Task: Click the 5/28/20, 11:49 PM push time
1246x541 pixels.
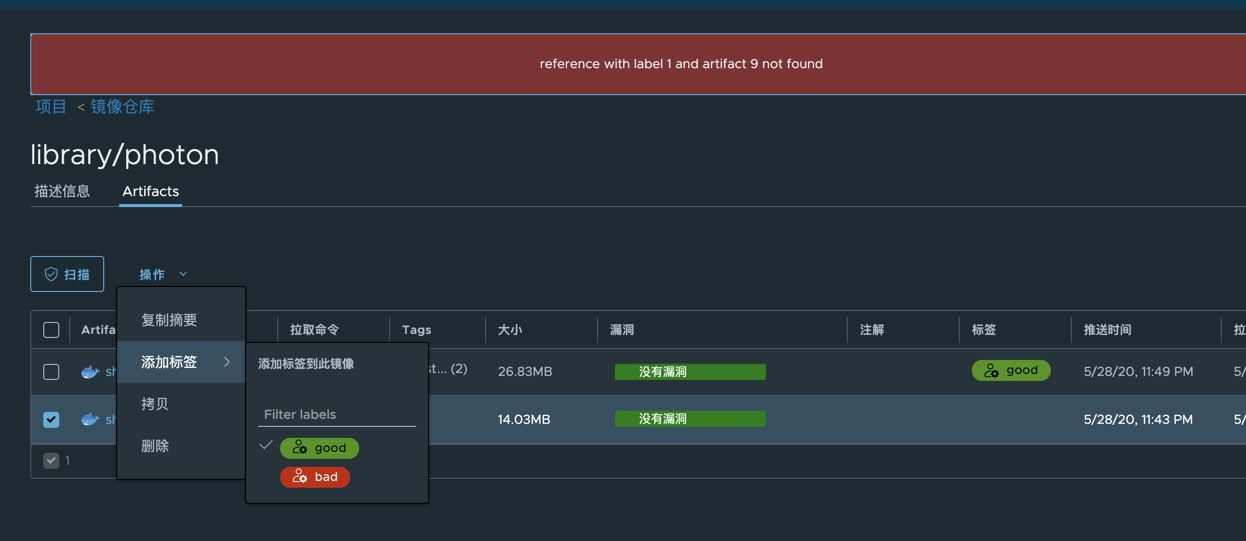Action: 1138,371
